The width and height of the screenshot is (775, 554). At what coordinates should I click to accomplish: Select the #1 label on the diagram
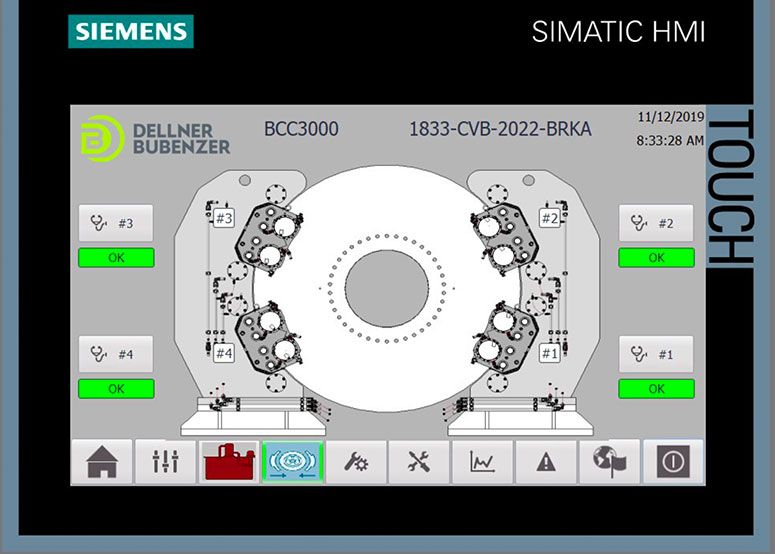click(x=550, y=353)
